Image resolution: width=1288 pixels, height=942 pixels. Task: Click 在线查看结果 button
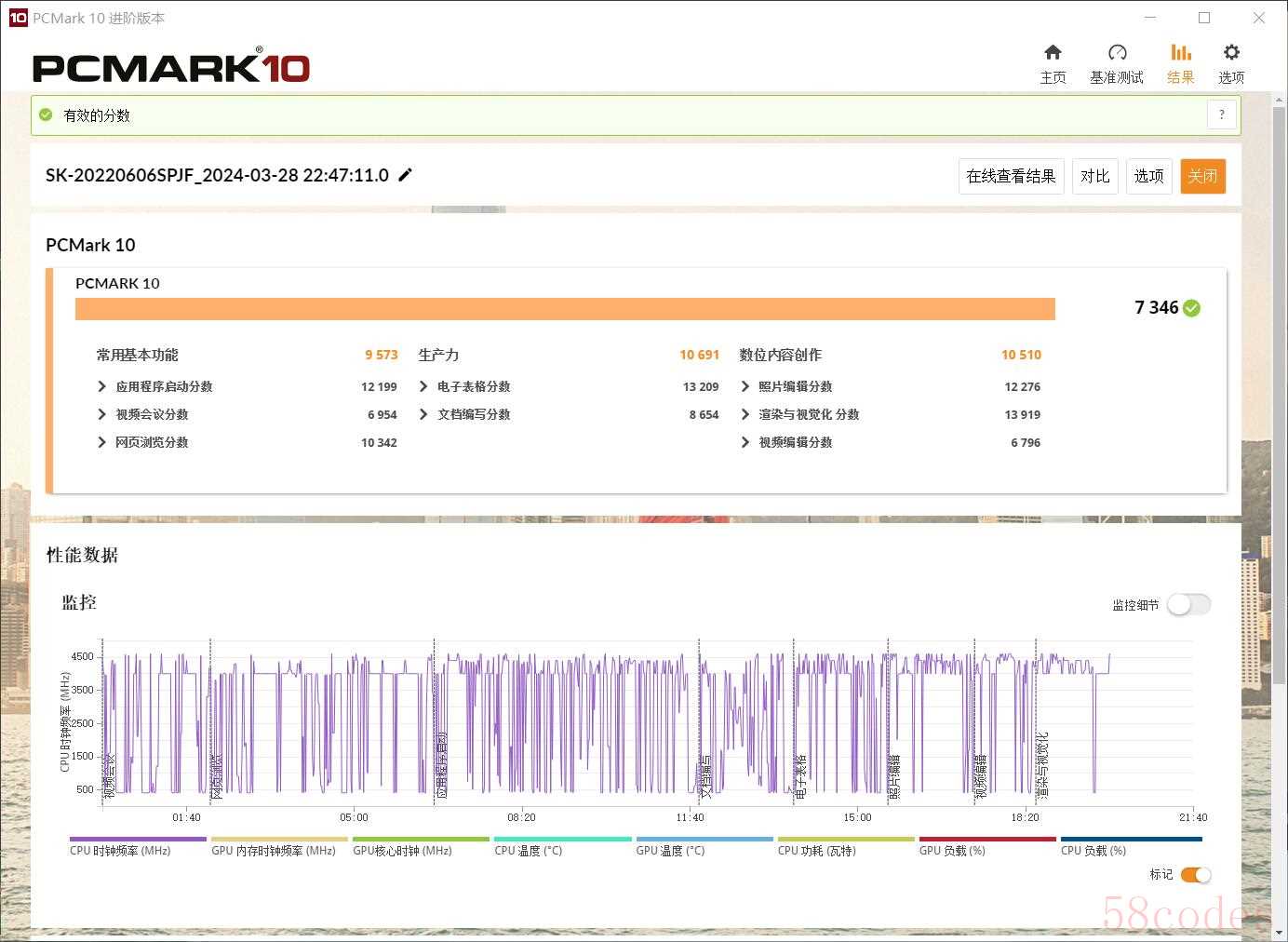click(x=1011, y=176)
